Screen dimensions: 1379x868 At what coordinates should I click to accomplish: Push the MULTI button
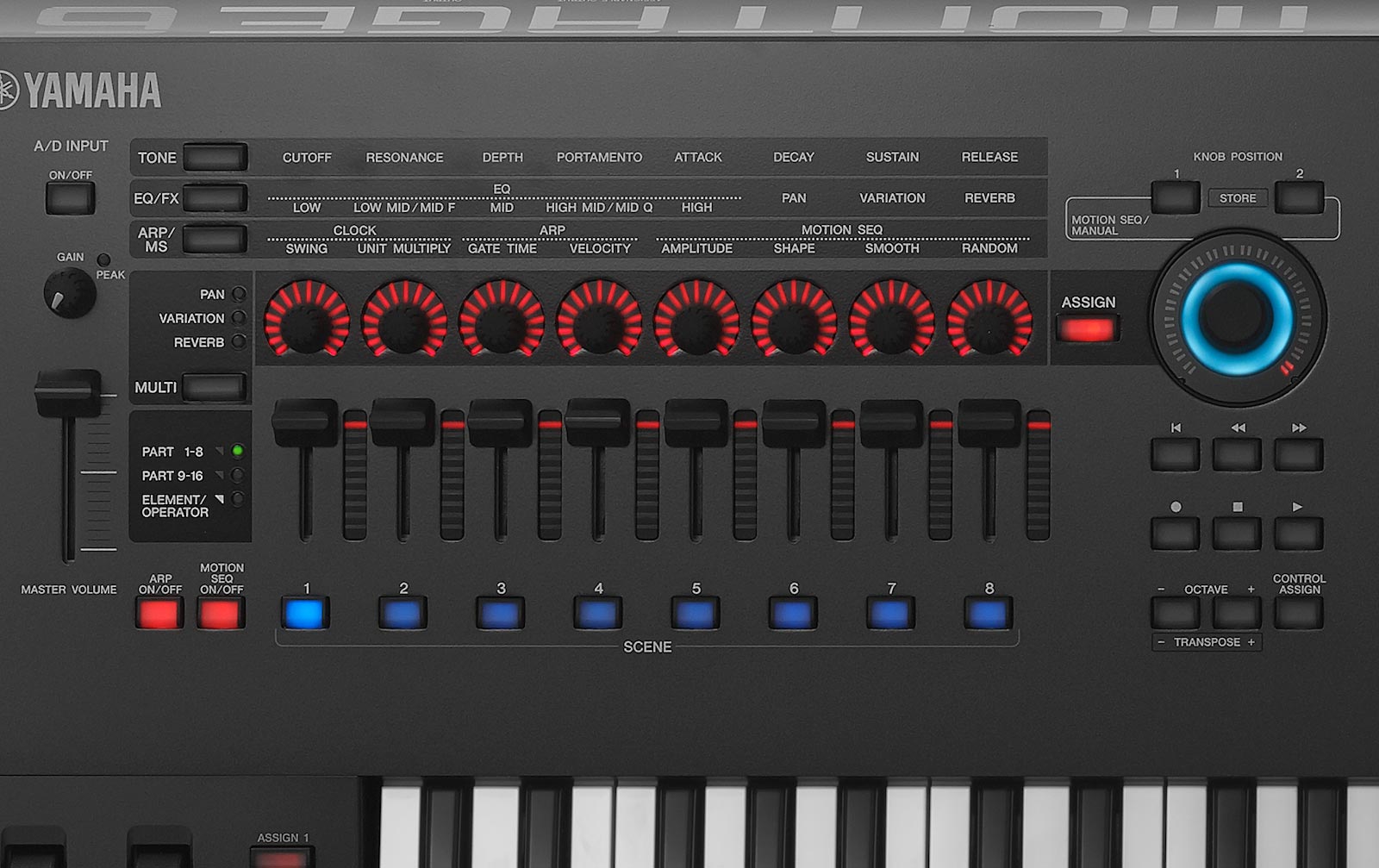(215, 387)
